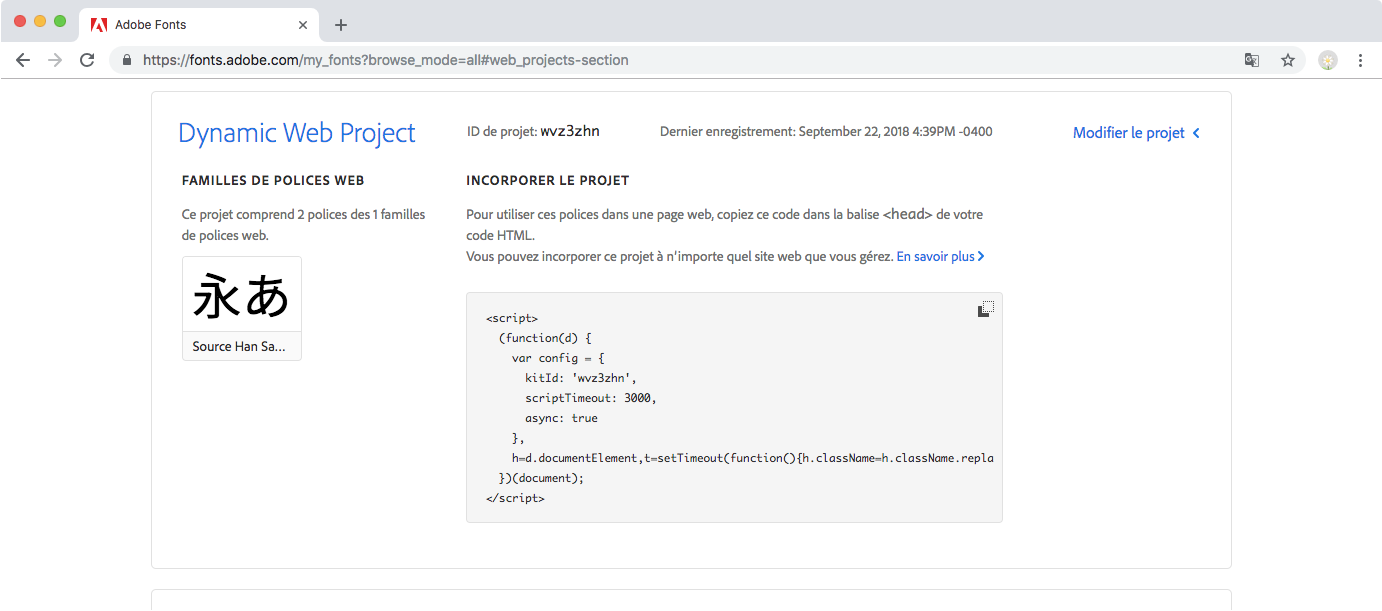Open the Dynamic Web Project title
1382x611 pixels.
pos(296,133)
